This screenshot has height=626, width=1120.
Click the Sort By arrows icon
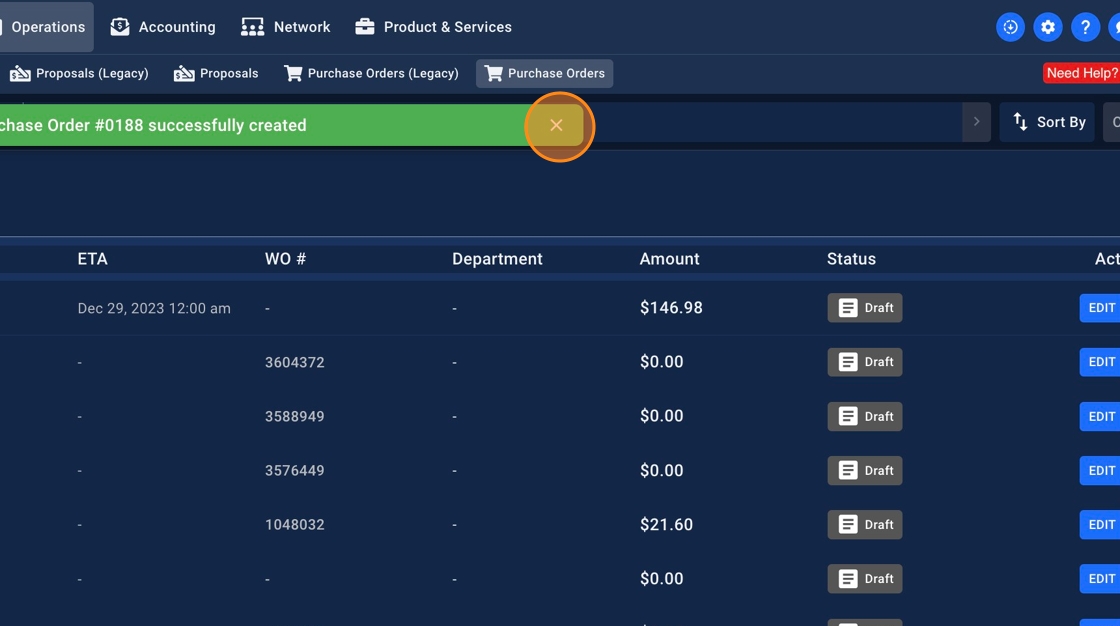(1020, 122)
